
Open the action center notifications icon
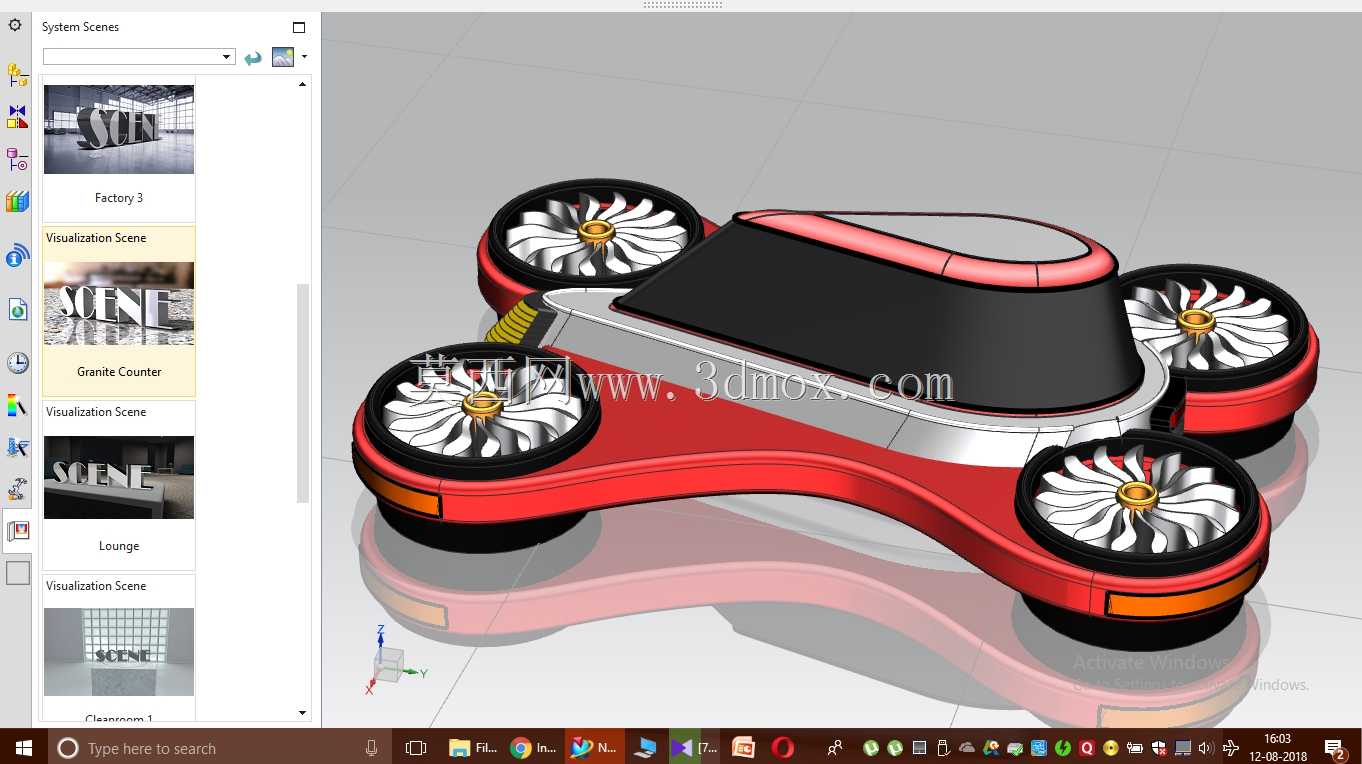(1335, 748)
